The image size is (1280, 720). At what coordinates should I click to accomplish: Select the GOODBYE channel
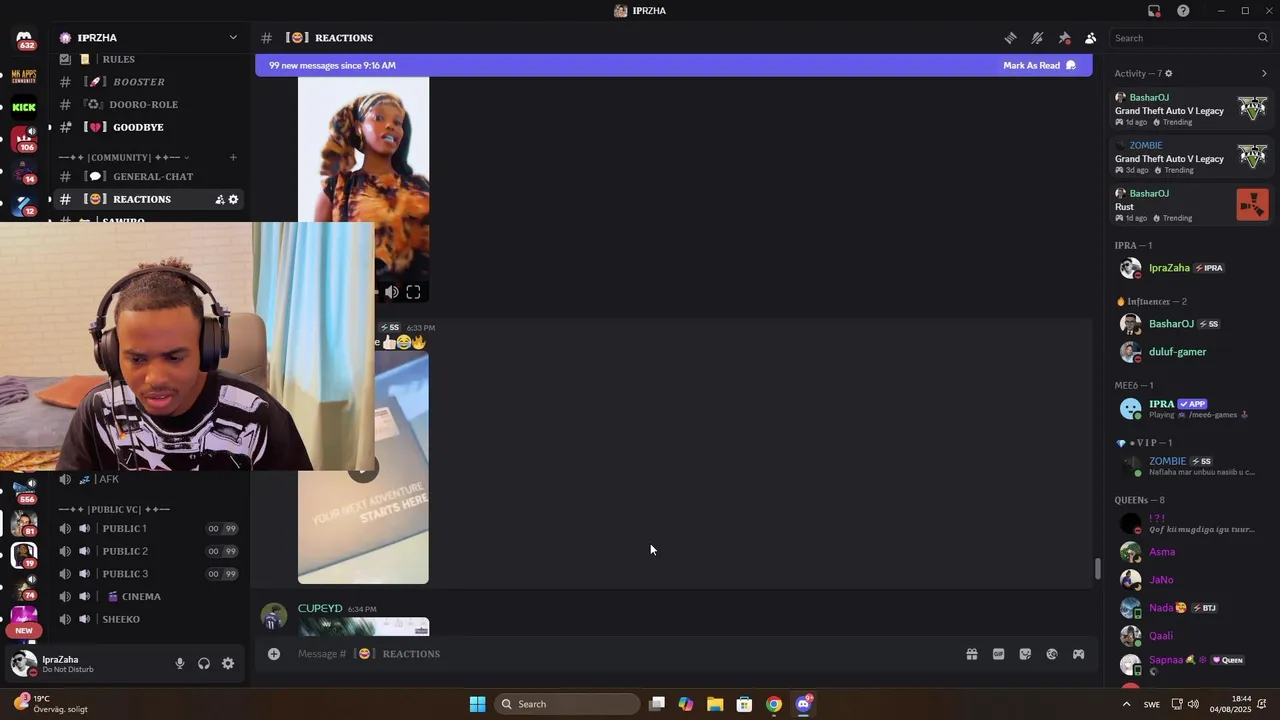149,127
